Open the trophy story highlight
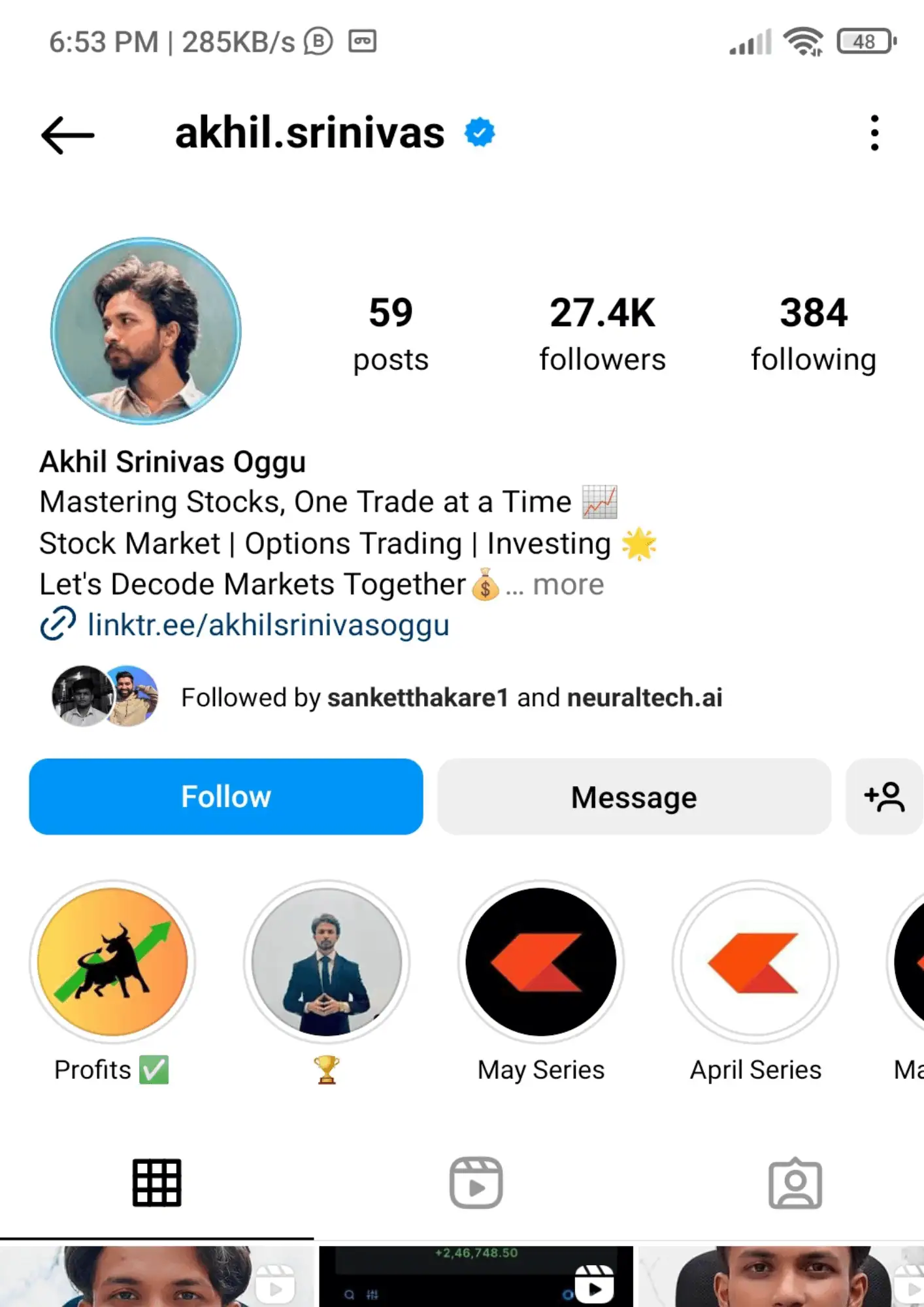Image resolution: width=924 pixels, height=1307 pixels. tap(327, 962)
